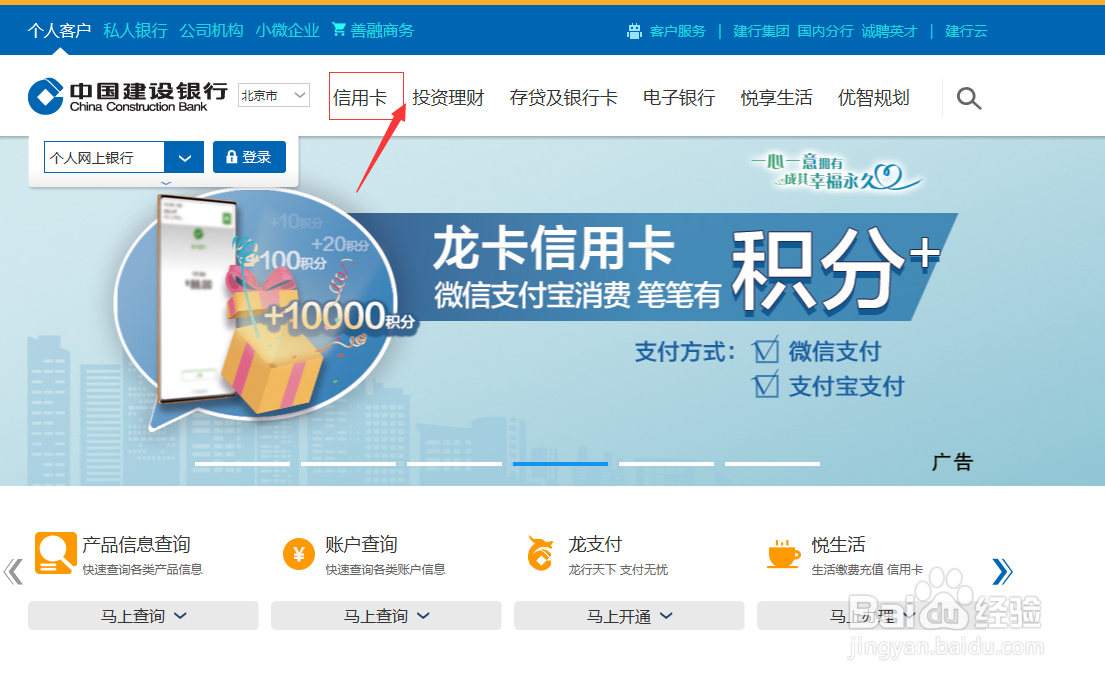
Task: Open the 存贷及银行卡 menu
Action: point(563,97)
